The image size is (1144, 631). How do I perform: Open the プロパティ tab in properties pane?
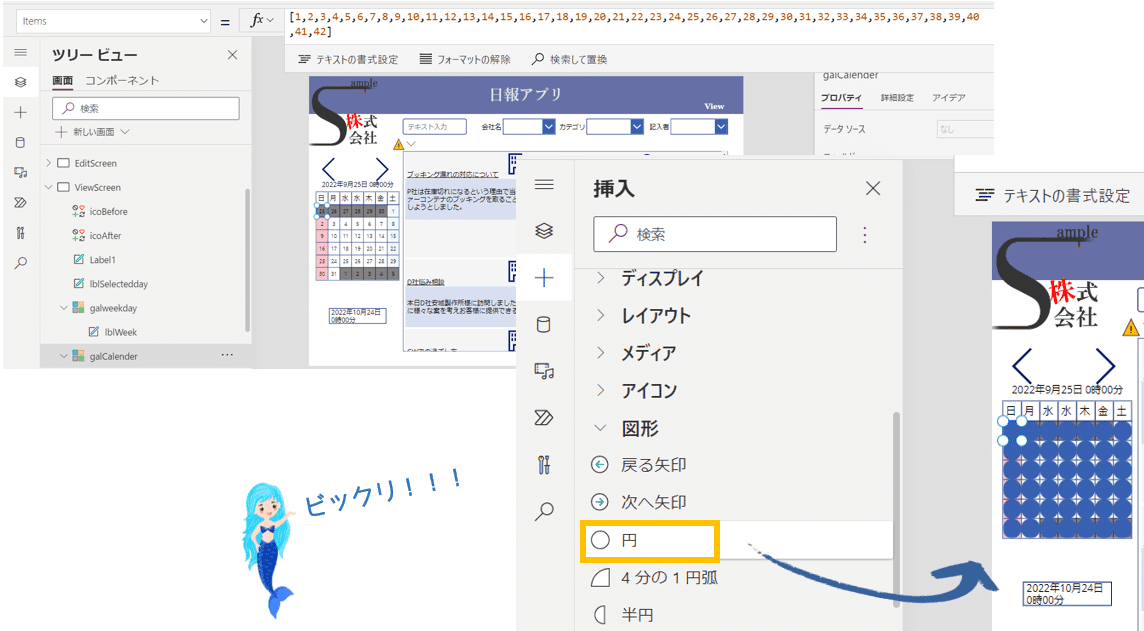pyautogui.click(x=841, y=98)
